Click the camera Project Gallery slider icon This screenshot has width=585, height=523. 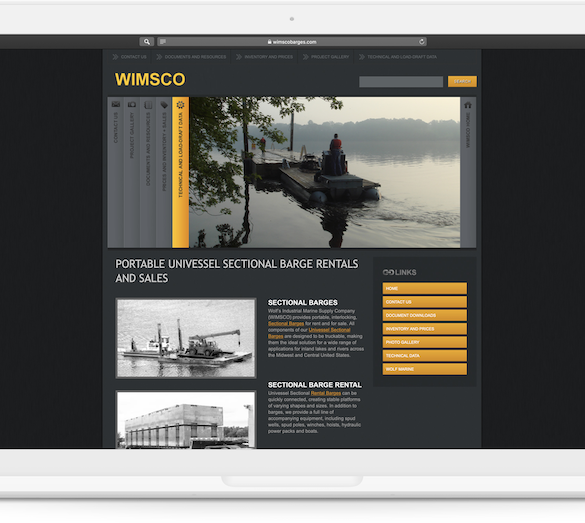pyautogui.click(x=132, y=104)
